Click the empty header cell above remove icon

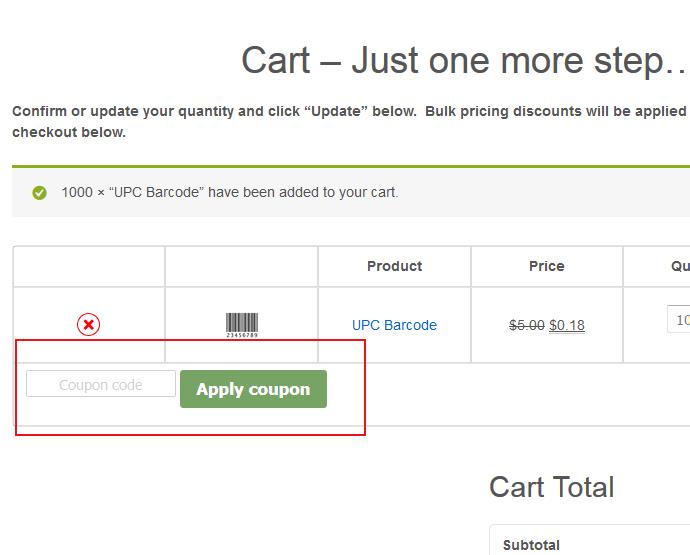pyautogui.click(x=89, y=266)
